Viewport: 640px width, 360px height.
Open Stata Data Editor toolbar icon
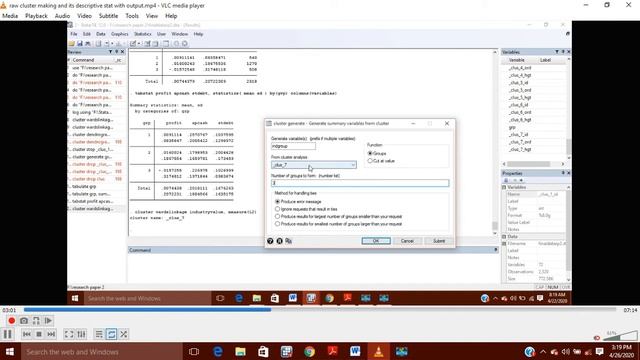click(147, 44)
